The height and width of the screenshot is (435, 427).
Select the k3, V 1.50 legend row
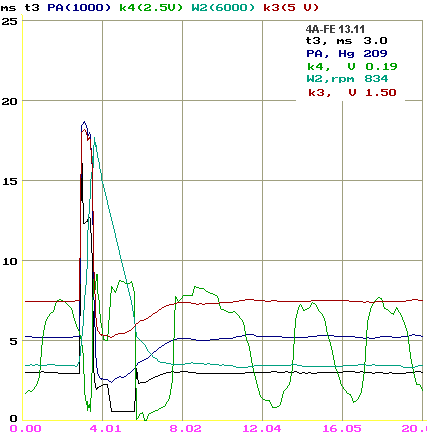(352, 92)
